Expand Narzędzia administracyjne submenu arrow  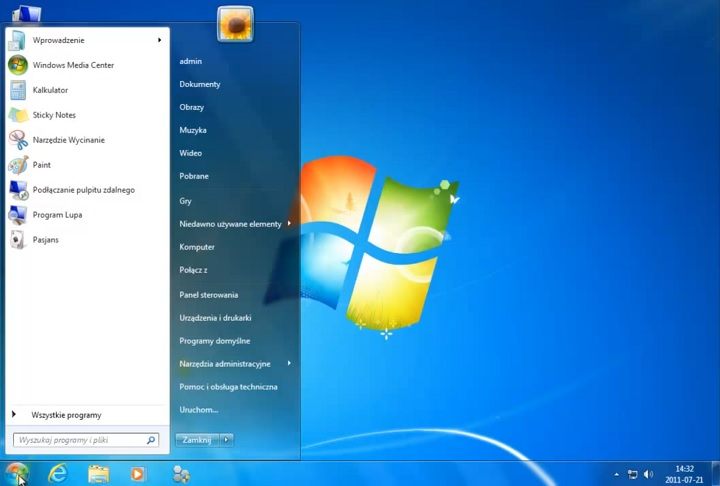coord(289,363)
